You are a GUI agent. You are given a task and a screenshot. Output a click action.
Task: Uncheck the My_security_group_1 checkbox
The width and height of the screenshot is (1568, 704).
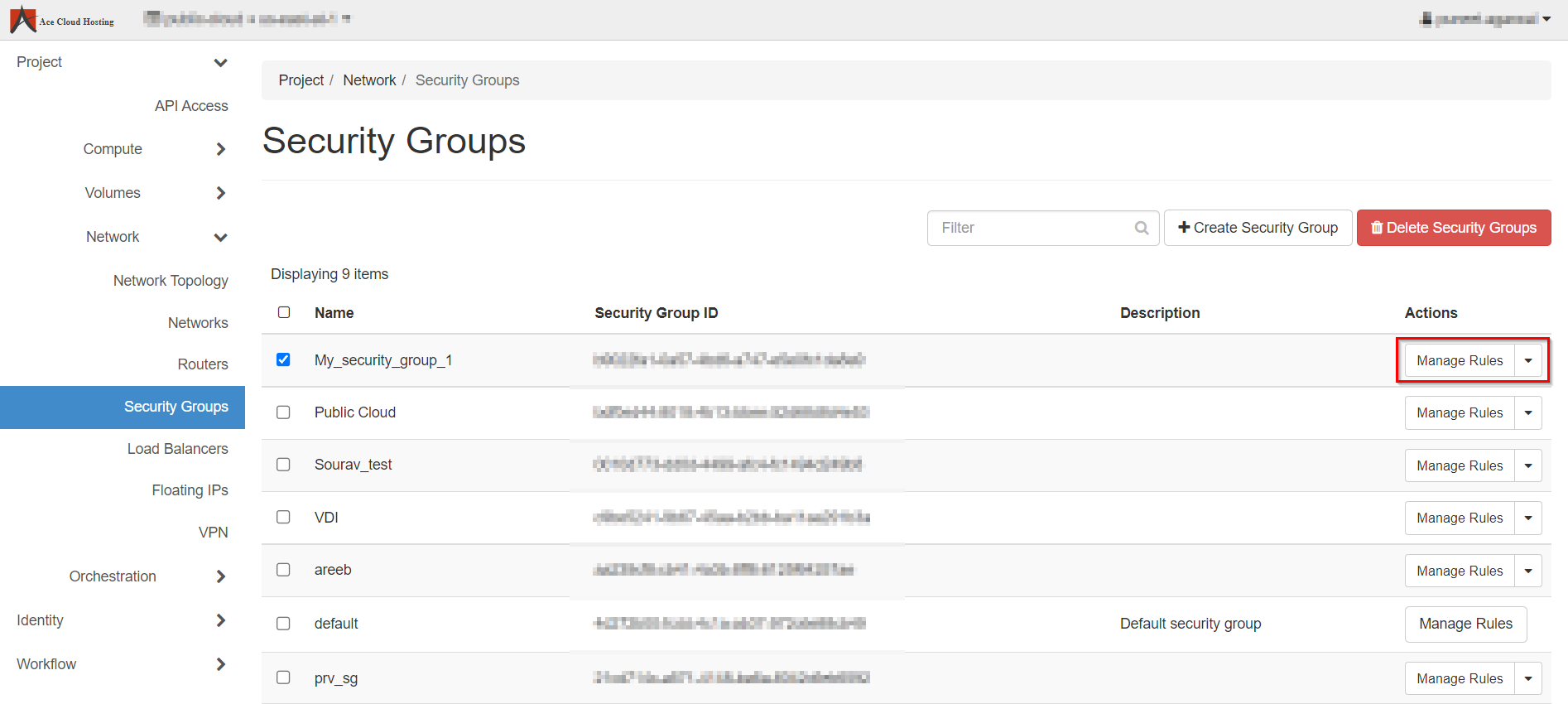click(283, 359)
